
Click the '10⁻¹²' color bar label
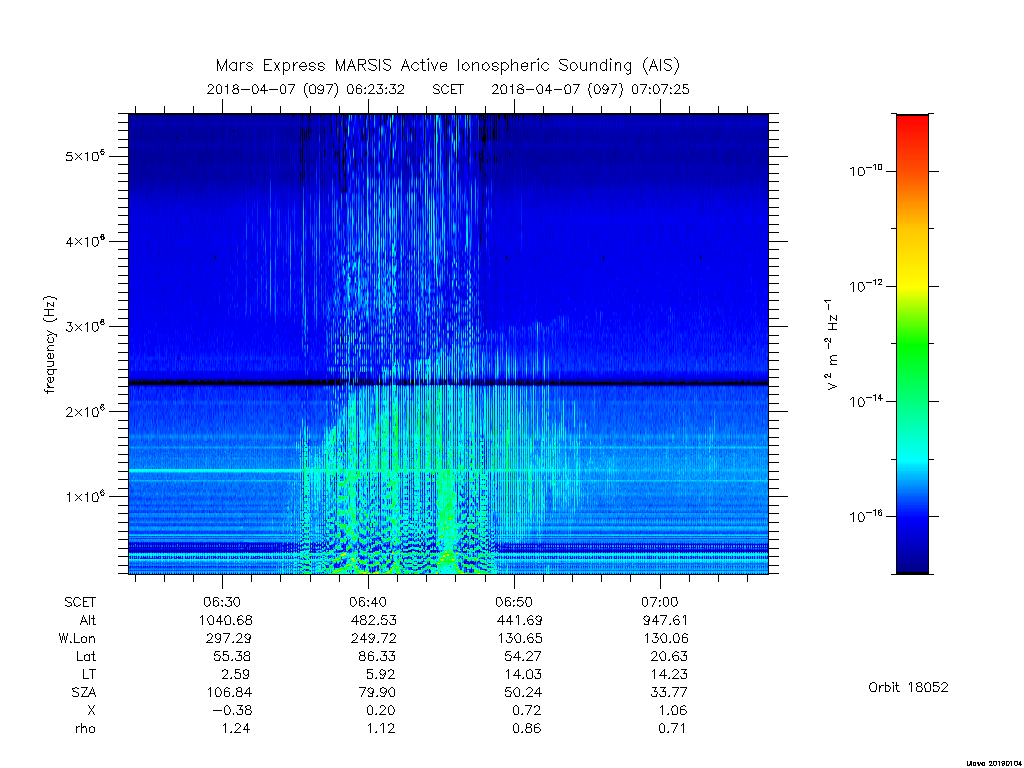tap(866, 286)
